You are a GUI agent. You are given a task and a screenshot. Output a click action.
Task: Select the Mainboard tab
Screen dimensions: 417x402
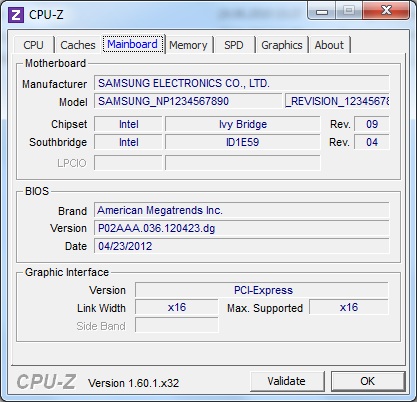pyautogui.click(x=133, y=44)
